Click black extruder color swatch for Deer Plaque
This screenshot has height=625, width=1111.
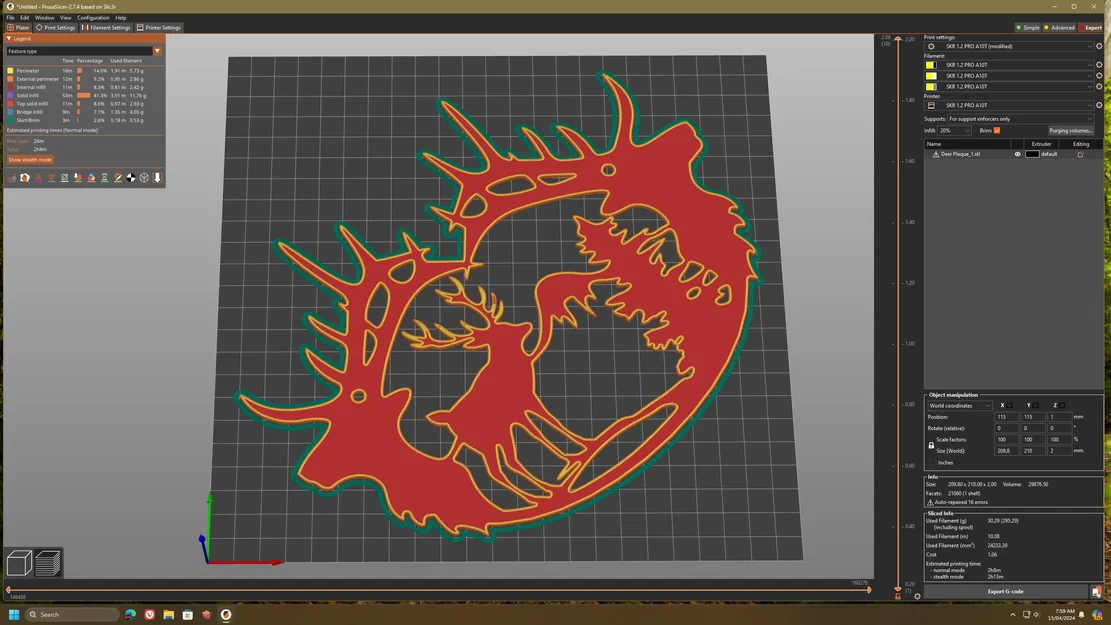(x=1032, y=154)
